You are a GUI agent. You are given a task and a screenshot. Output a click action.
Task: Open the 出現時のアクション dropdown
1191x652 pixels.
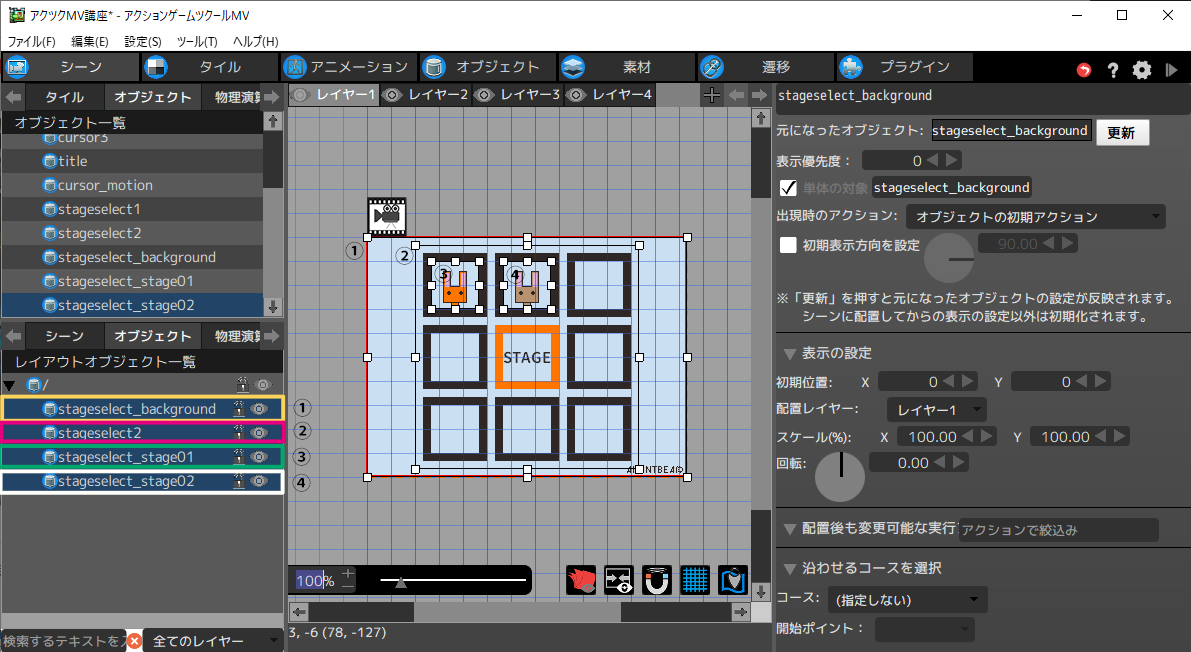pos(1035,217)
